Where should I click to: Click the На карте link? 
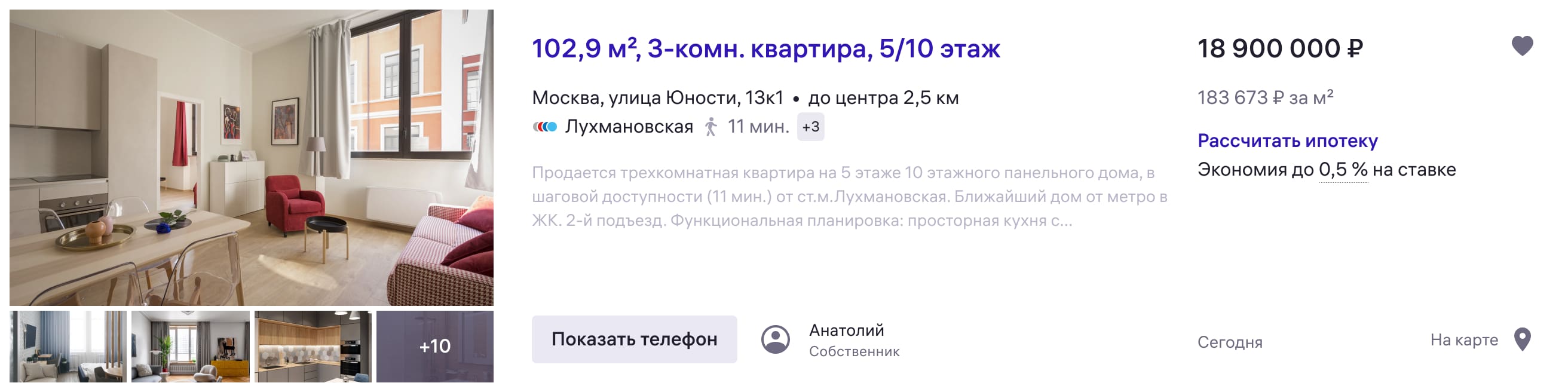1464,339
